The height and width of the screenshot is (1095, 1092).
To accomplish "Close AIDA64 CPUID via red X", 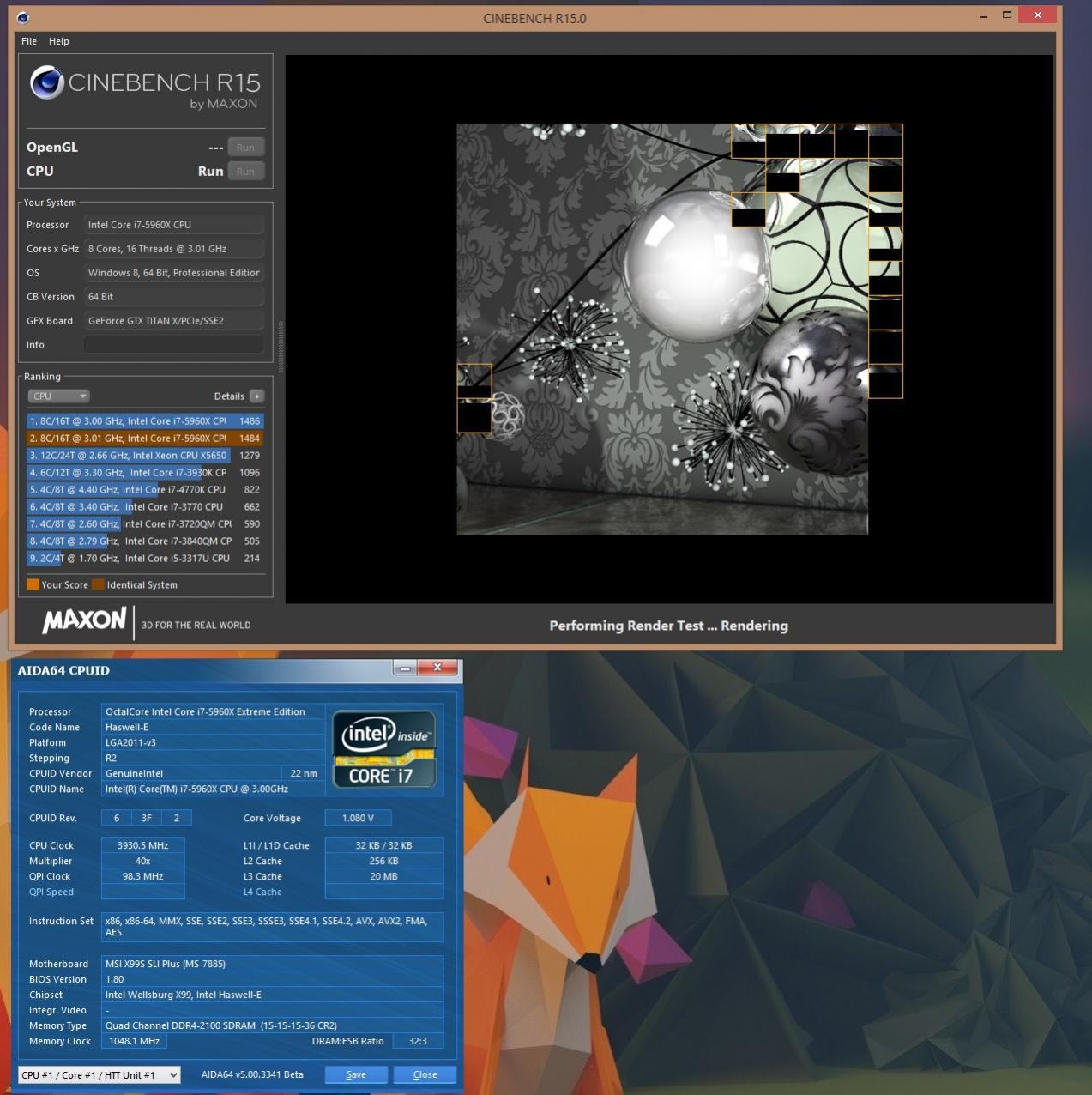I will 437,668.
